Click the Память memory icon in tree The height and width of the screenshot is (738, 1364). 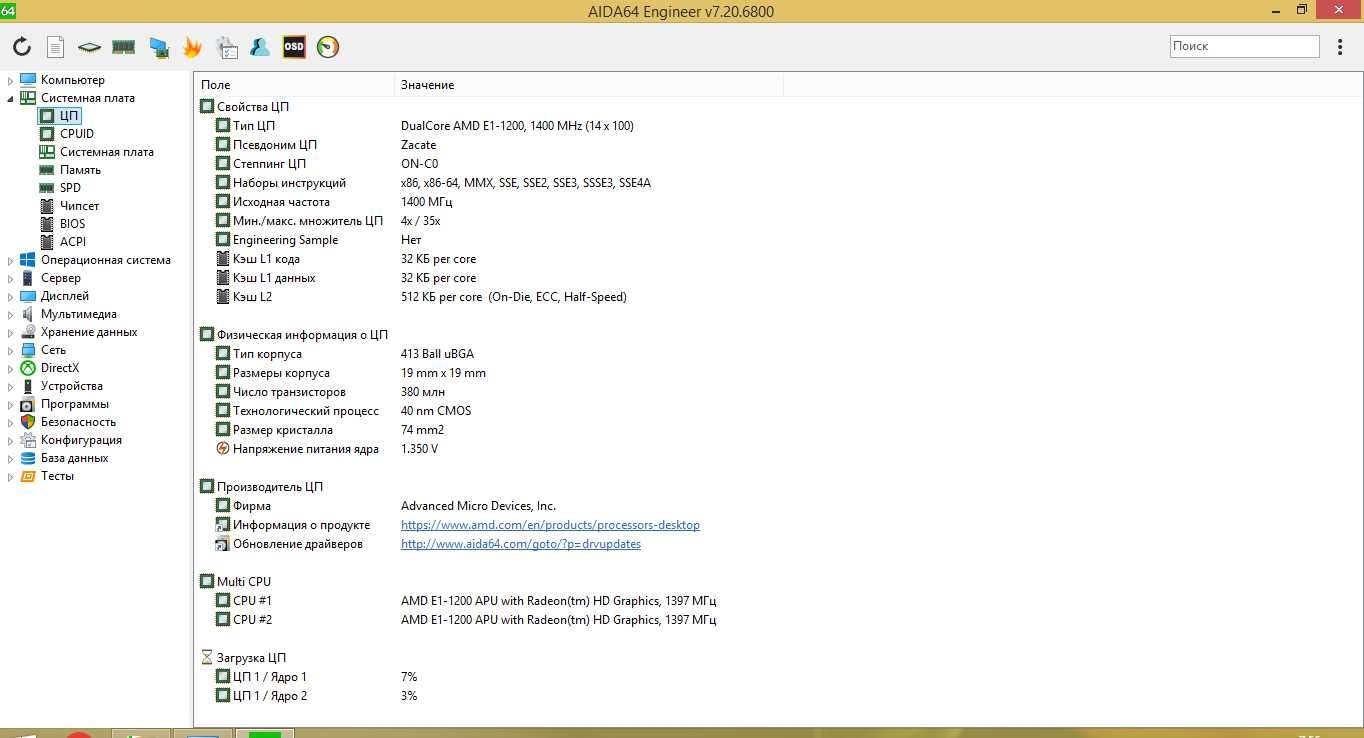pos(47,170)
